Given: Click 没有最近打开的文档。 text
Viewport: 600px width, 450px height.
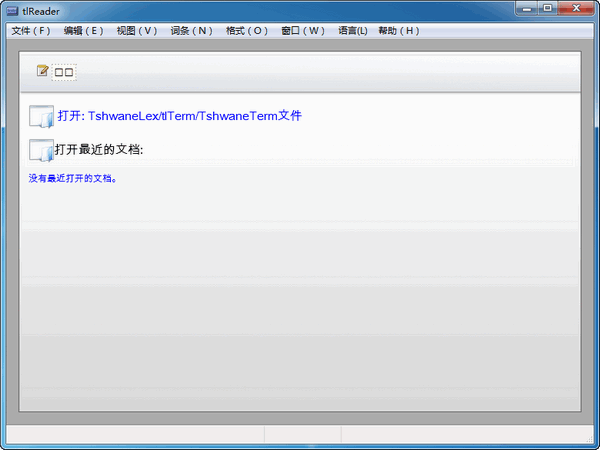Looking at the screenshot, I should pyautogui.click(x=73, y=178).
